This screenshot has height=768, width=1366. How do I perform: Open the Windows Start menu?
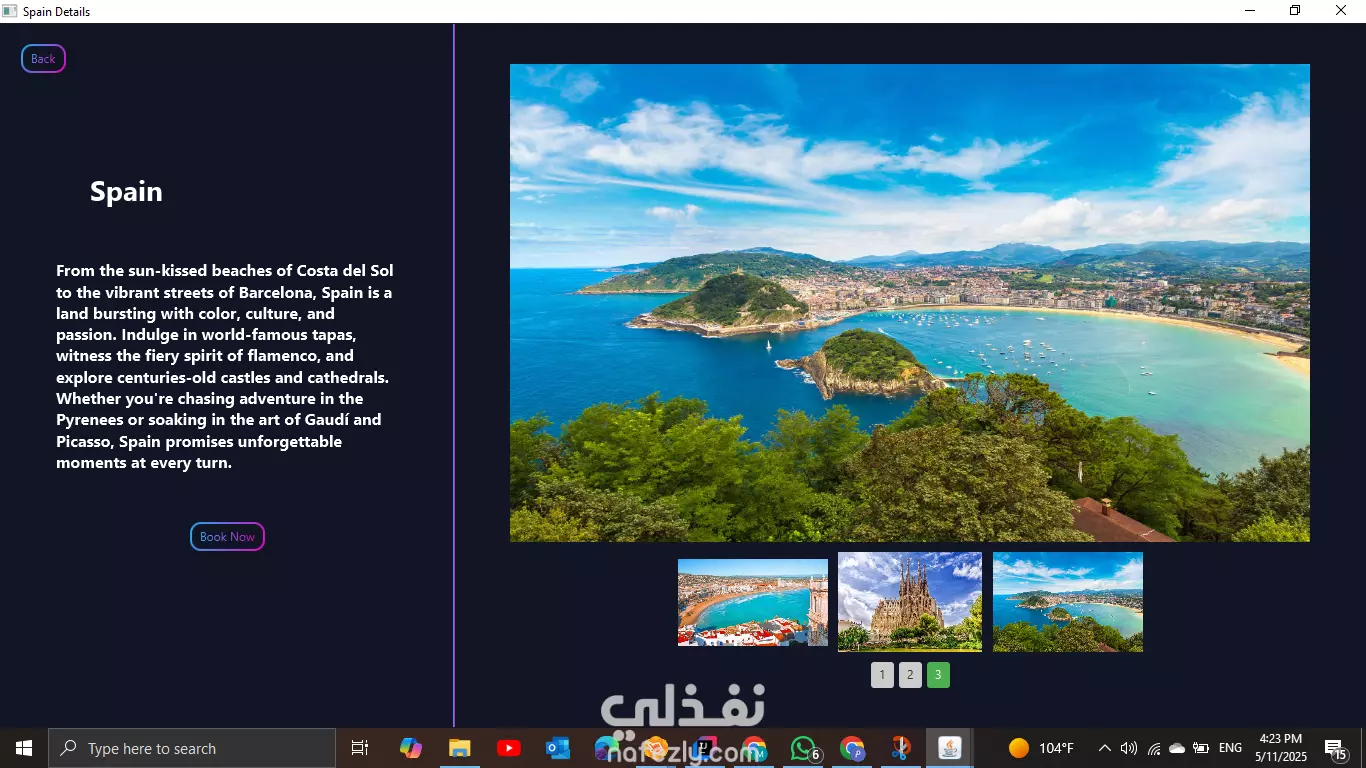24,748
